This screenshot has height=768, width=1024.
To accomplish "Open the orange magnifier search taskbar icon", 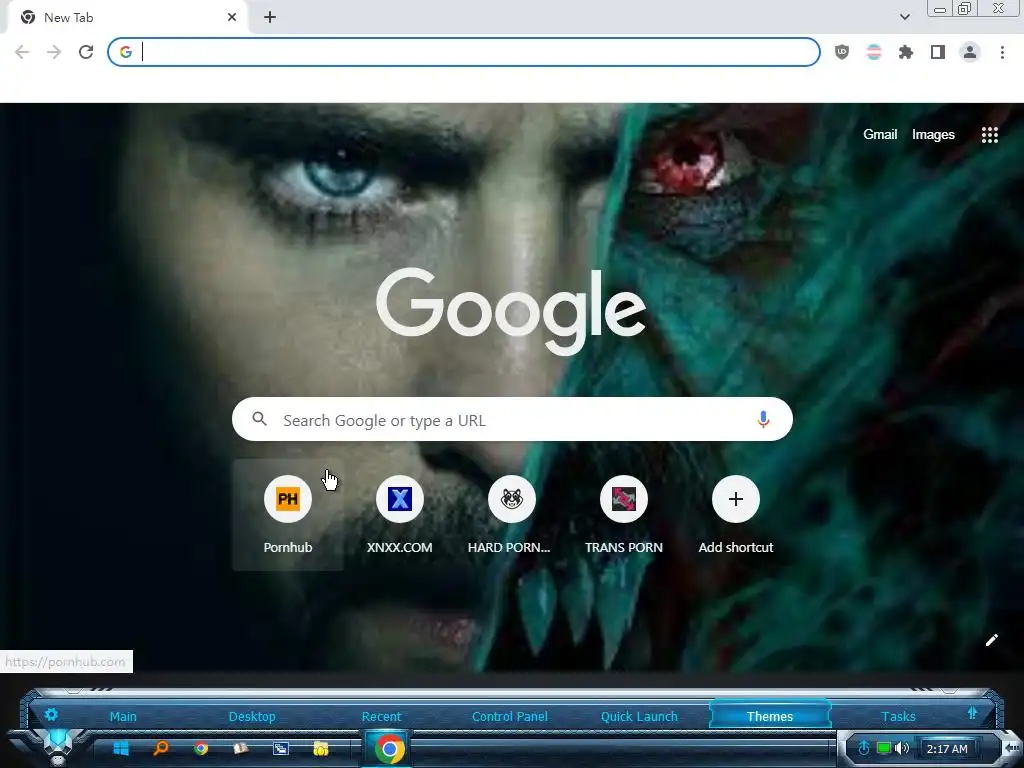I will [x=161, y=748].
